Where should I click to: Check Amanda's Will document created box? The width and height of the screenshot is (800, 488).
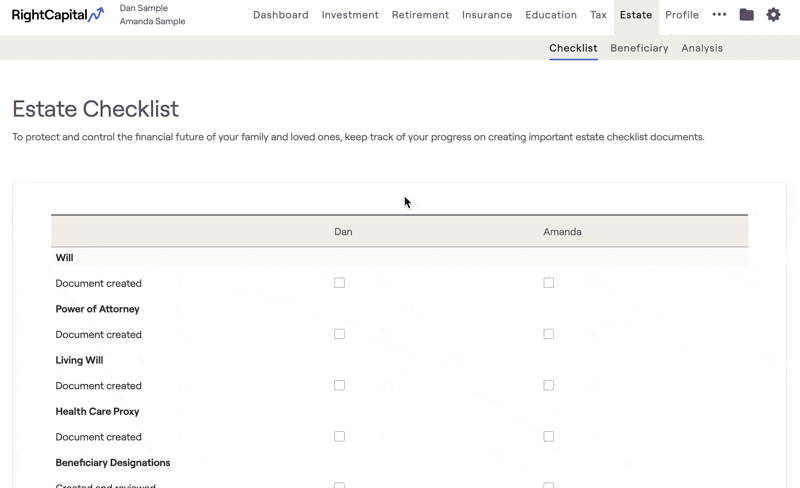tap(548, 283)
